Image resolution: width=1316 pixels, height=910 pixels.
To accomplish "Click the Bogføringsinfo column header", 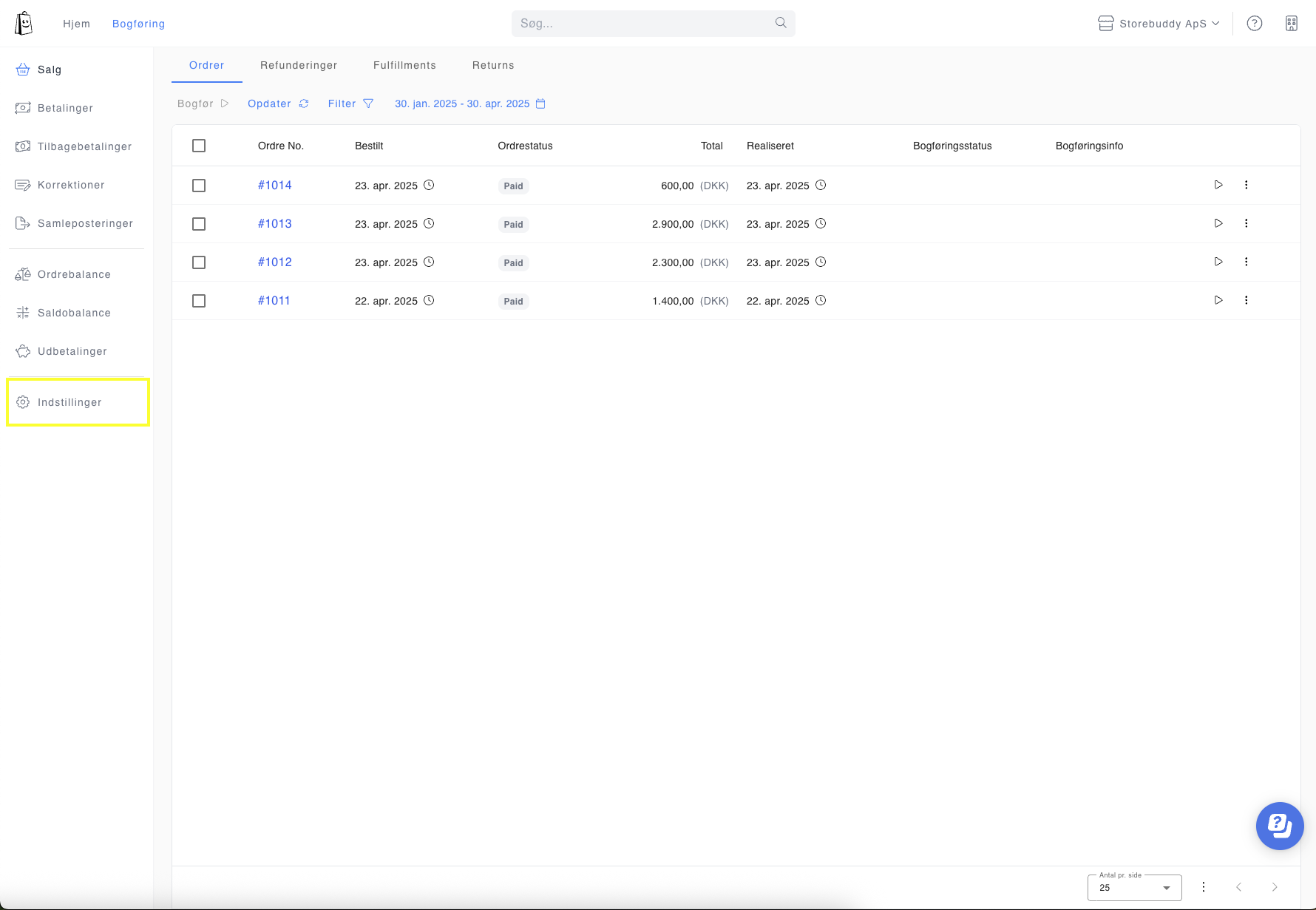I will (x=1089, y=146).
